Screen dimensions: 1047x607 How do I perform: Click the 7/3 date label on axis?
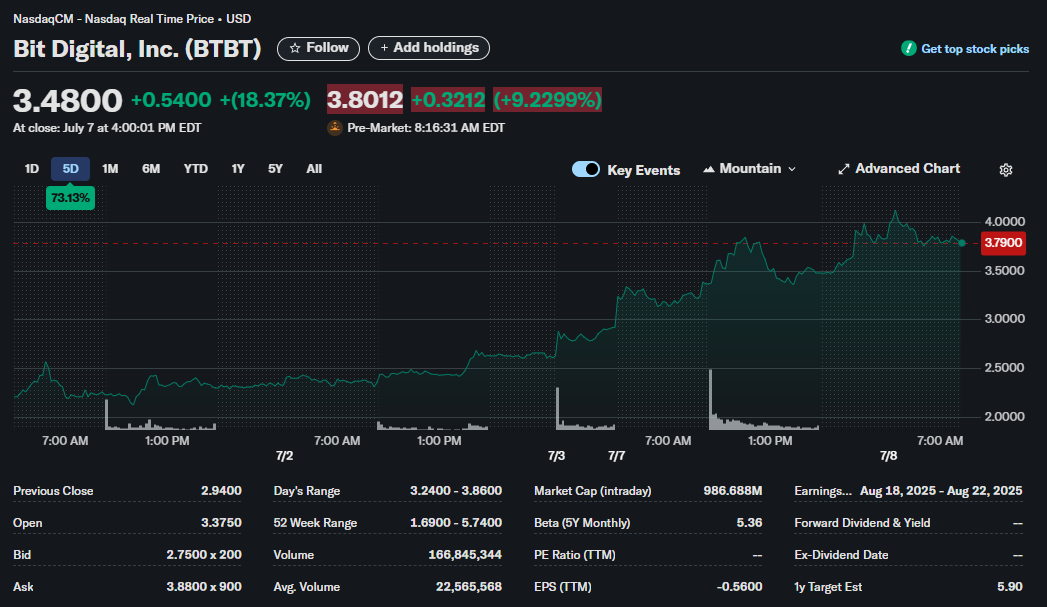pyautogui.click(x=556, y=456)
